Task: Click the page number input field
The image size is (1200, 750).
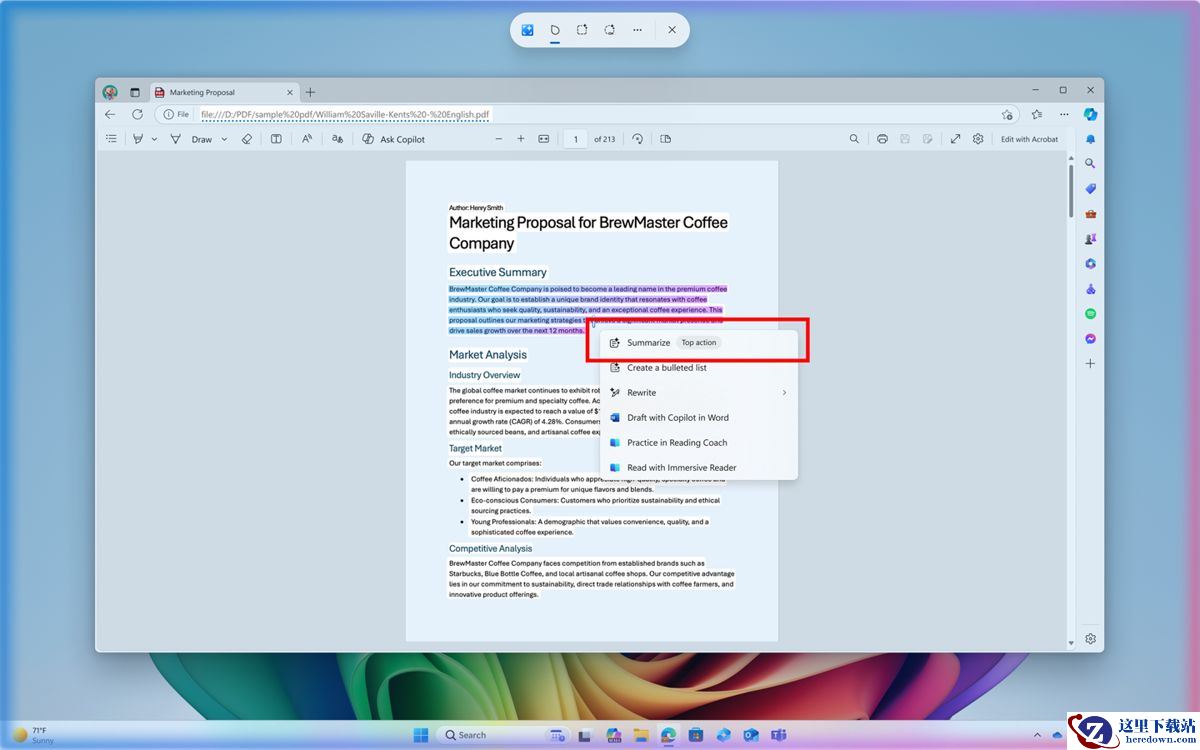Action: click(575, 139)
